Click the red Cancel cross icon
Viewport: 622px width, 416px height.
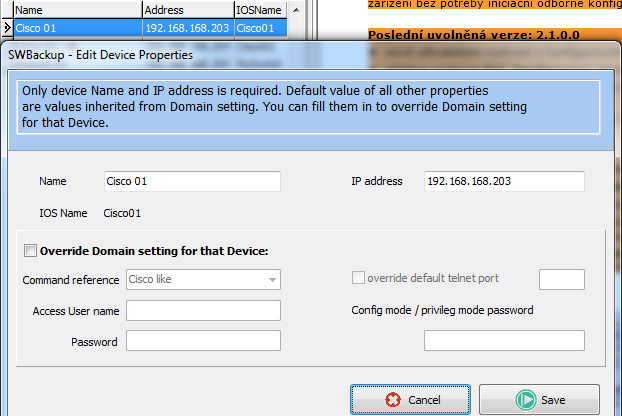pos(393,400)
